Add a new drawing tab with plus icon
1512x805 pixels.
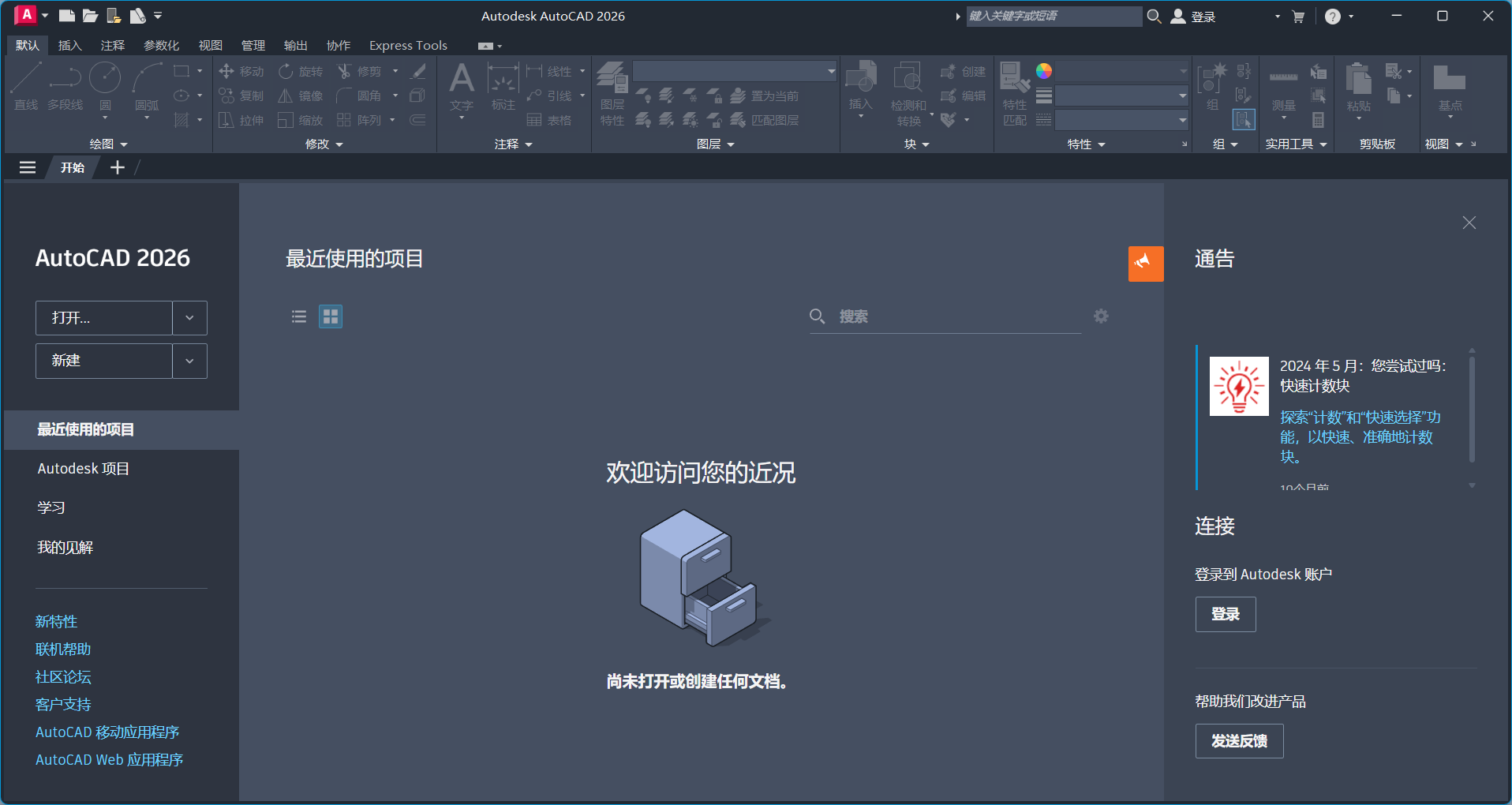tap(118, 167)
